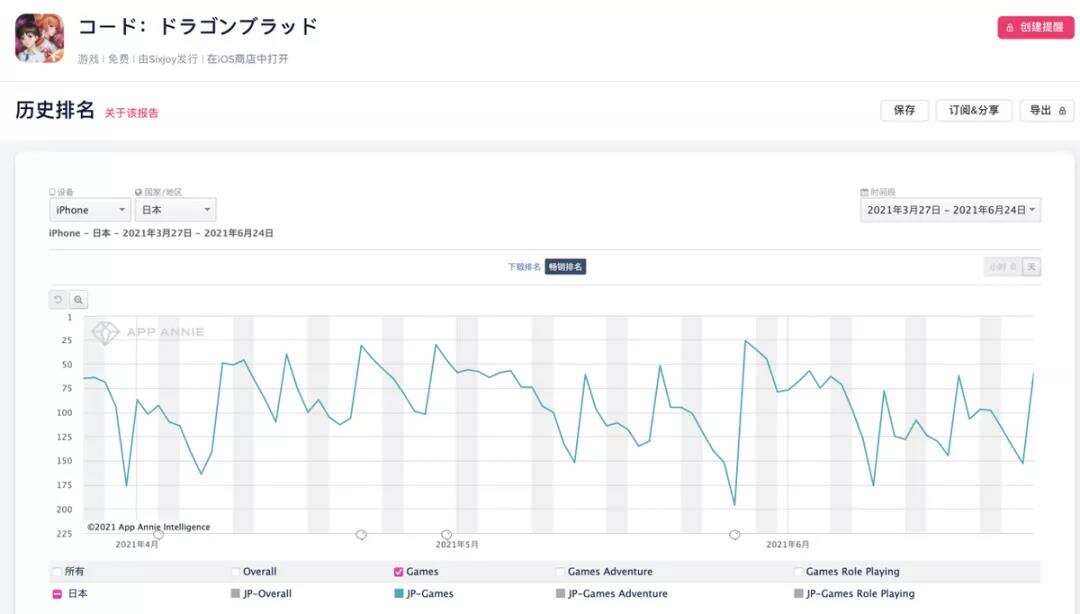Click the JP-Games teal color swatch
This screenshot has width=1080, height=614.
pyautogui.click(x=399, y=594)
